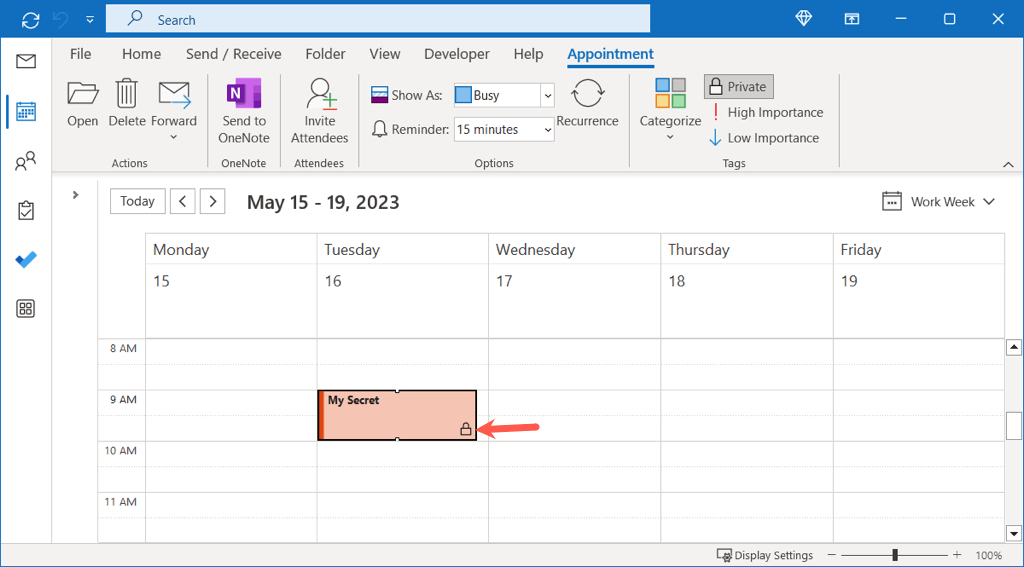
Task: Open the Mail view in sidebar
Action: pos(25,62)
